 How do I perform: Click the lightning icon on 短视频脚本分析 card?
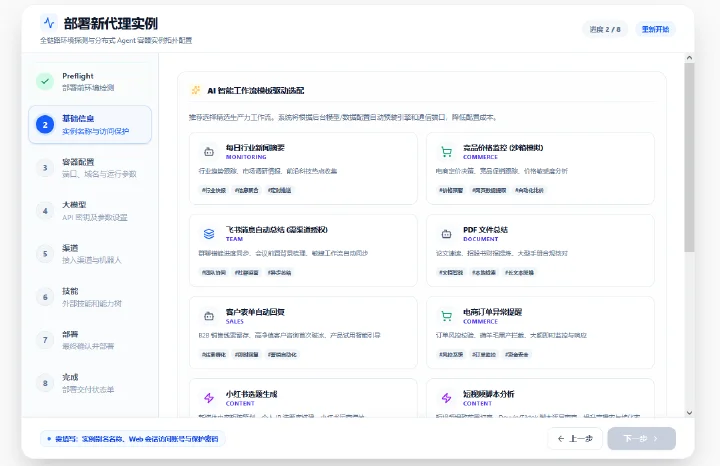[446, 398]
